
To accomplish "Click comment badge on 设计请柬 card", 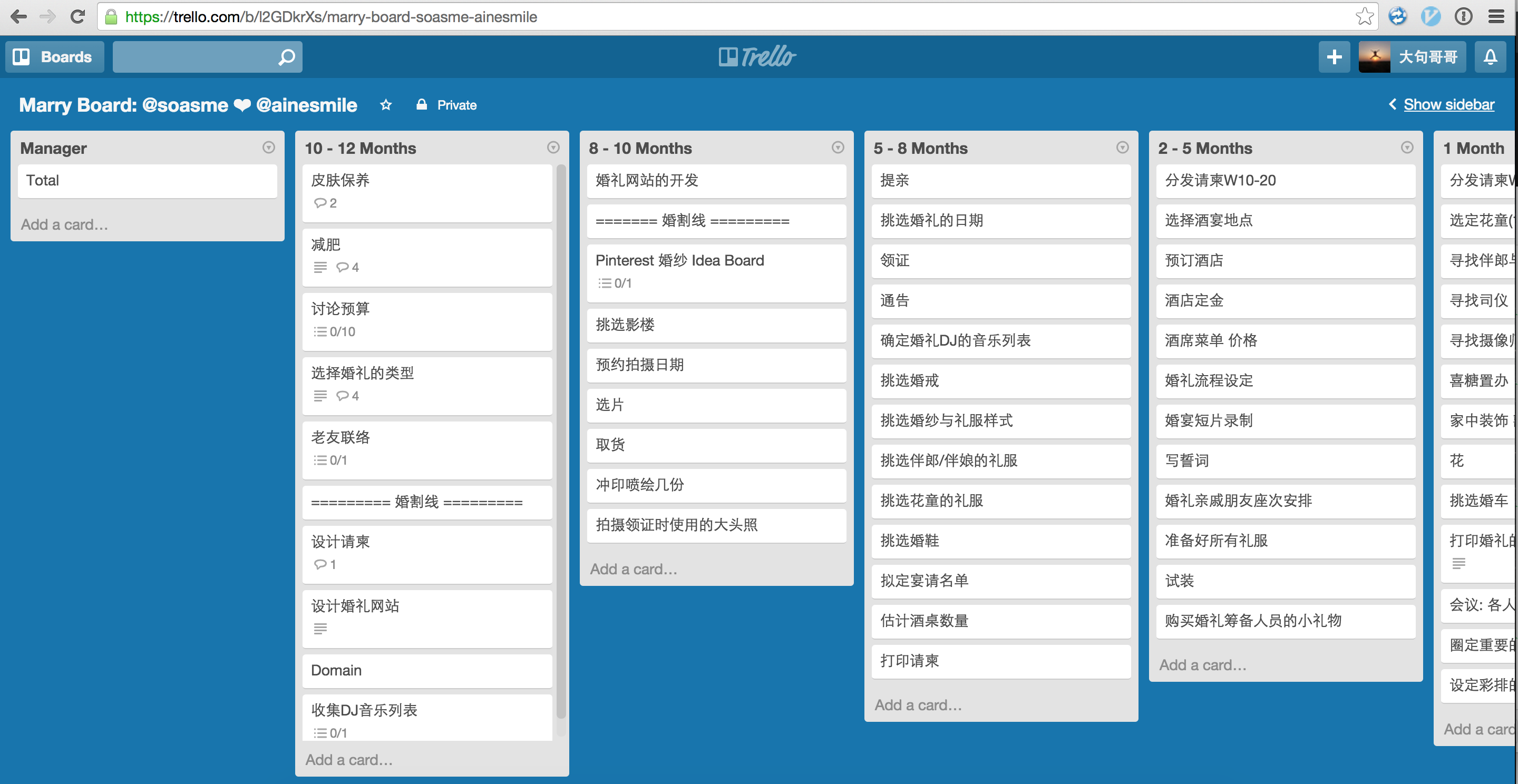I will 325,564.
